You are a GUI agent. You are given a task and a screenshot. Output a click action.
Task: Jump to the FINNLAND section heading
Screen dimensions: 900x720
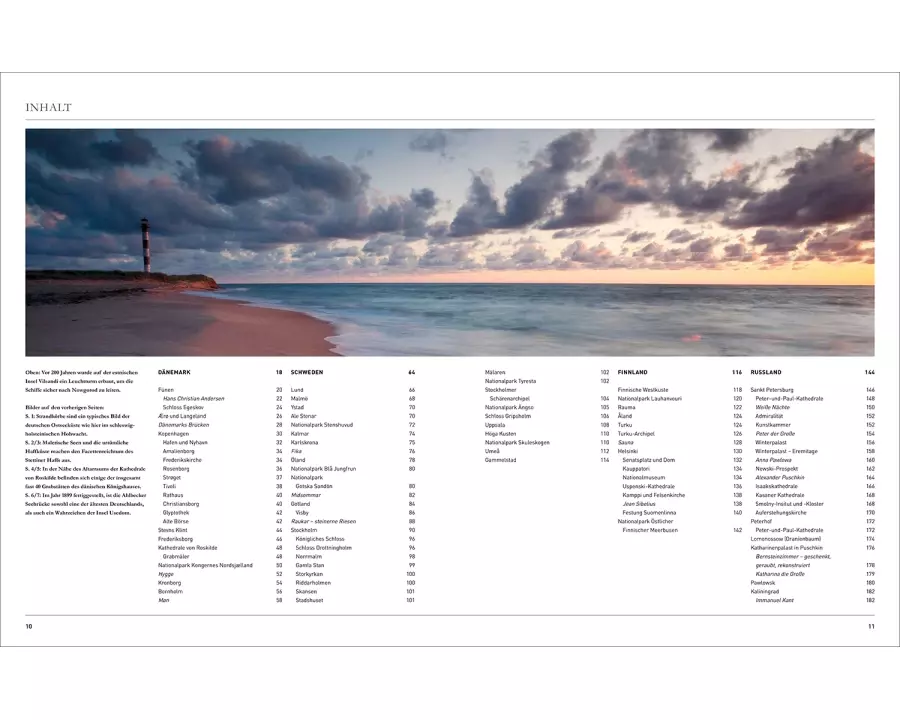[633, 372]
